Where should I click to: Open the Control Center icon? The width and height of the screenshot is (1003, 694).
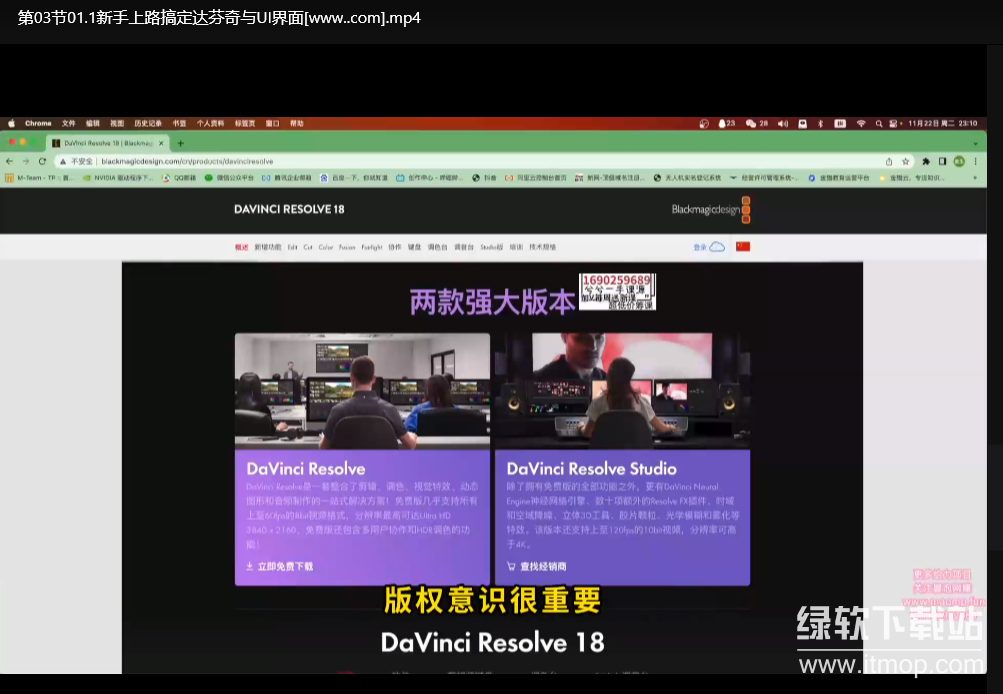(894, 123)
